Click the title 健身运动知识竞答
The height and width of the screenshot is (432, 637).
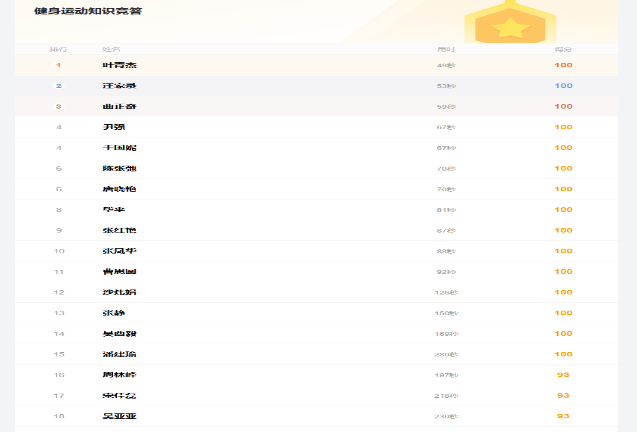click(x=88, y=11)
